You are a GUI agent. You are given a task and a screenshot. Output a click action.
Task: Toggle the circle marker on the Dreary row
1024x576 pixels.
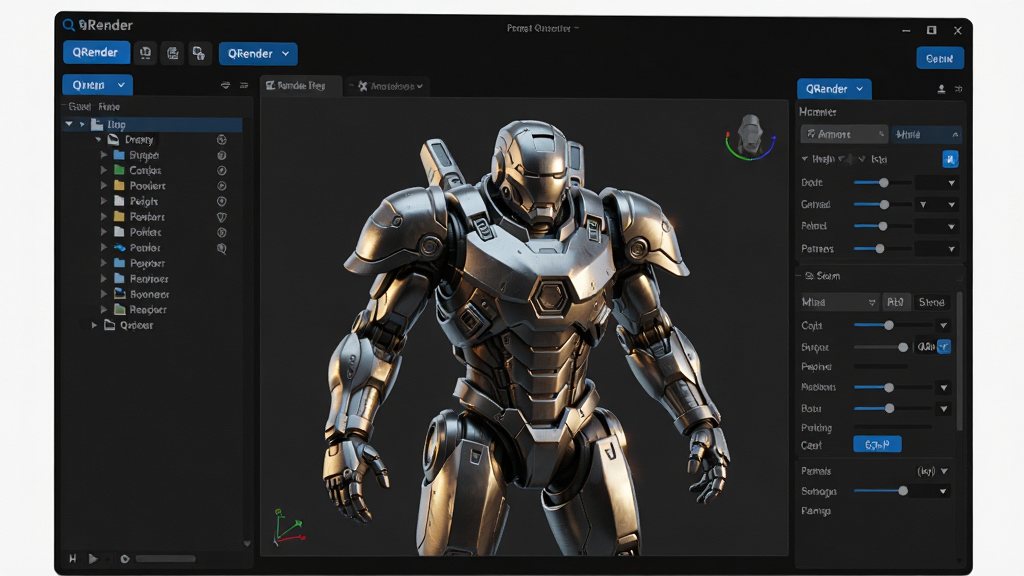coord(221,139)
